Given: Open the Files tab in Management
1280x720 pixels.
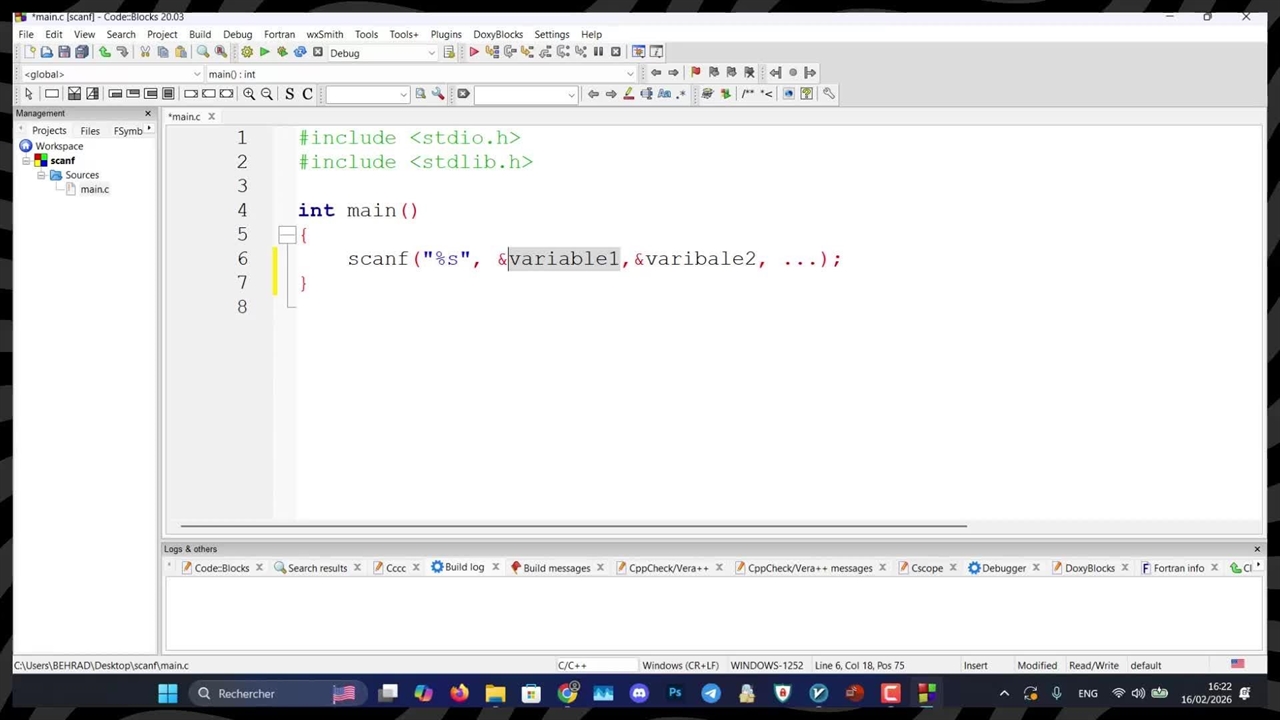Looking at the screenshot, I should coord(90,131).
